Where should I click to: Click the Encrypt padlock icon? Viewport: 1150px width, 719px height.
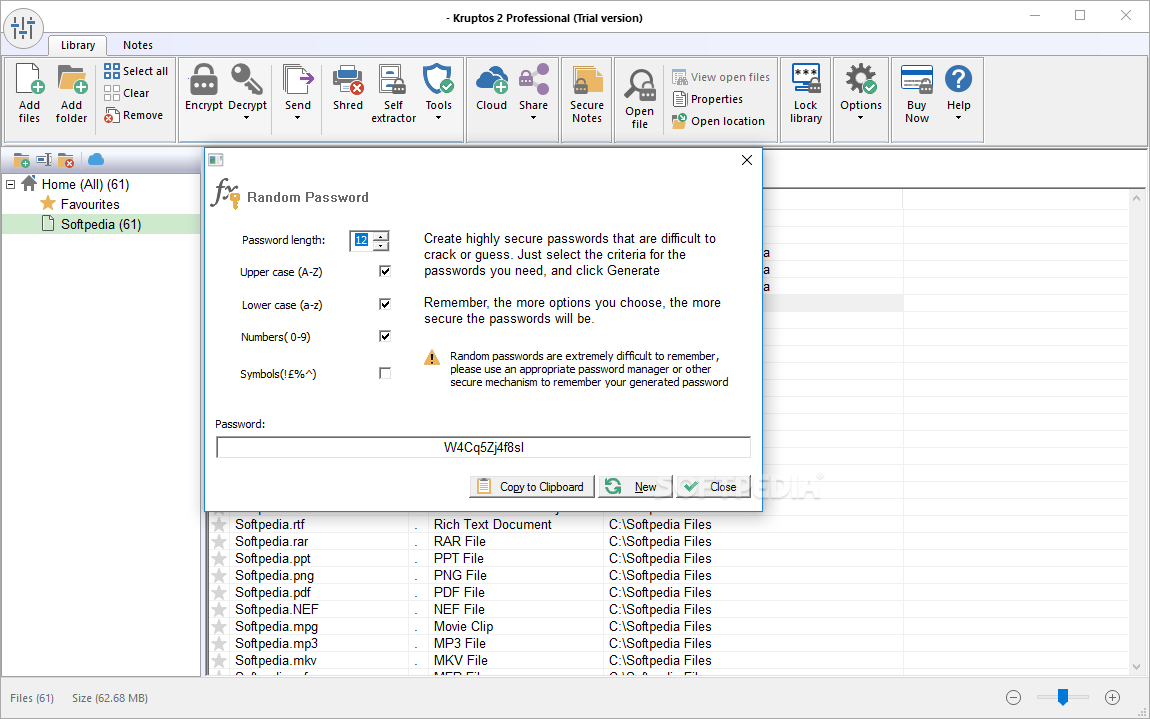203,79
